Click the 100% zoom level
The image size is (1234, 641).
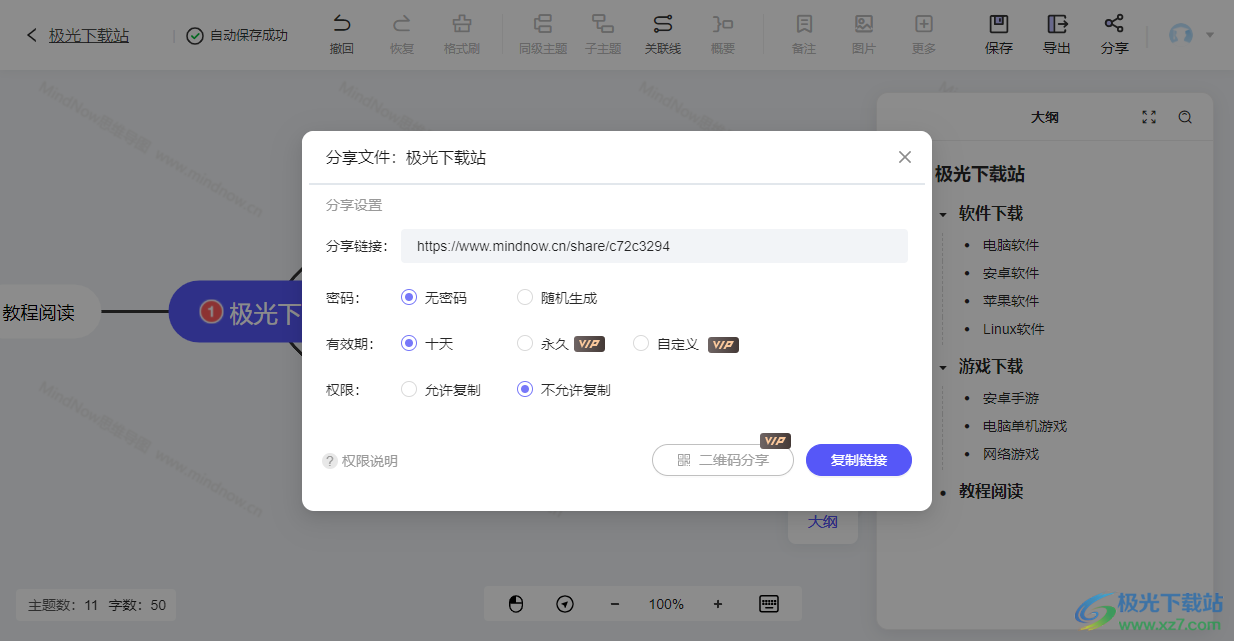point(666,604)
